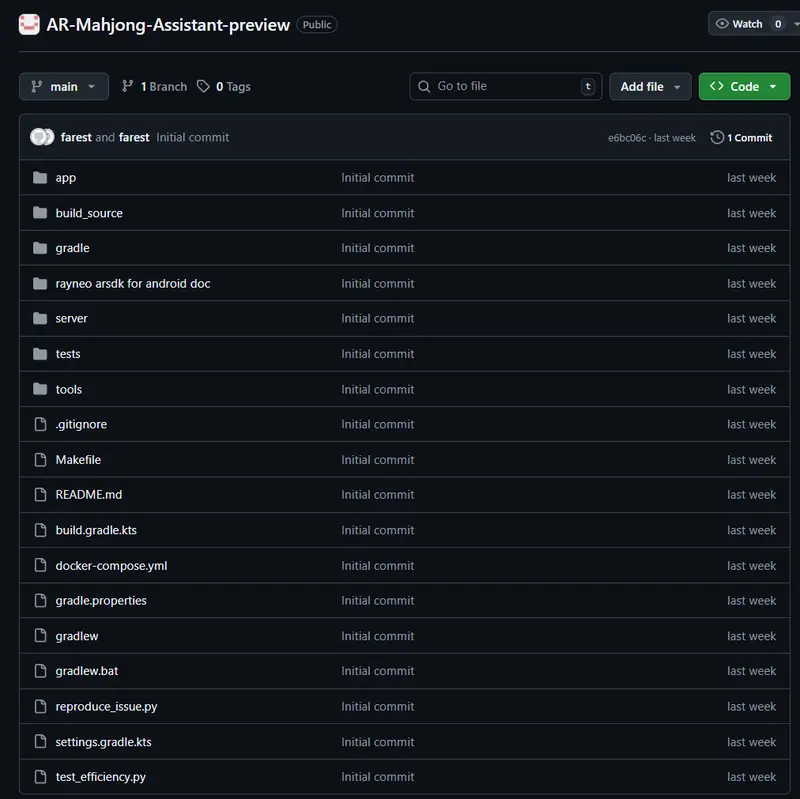Expand the Add file dropdown

coord(650,87)
